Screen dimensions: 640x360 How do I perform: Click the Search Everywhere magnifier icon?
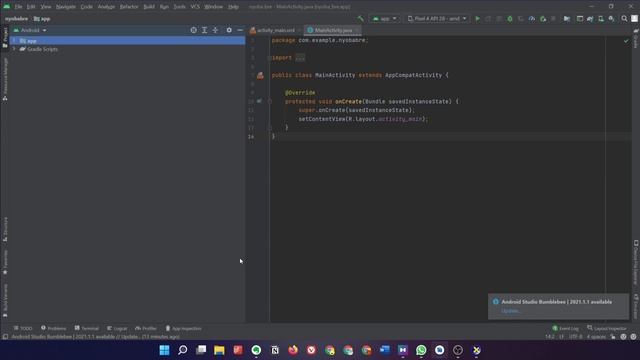click(624, 19)
